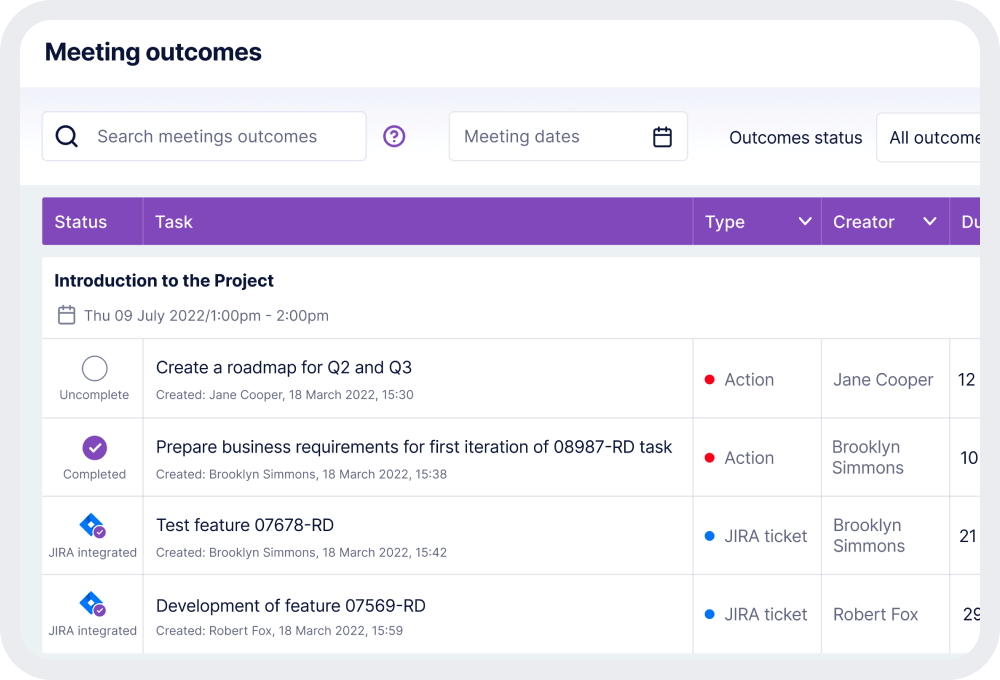This screenshot has height=680, width=1000.
Task: Click JIRA integrated icon for Test feature 07678-RD
Action: [92, 526]
